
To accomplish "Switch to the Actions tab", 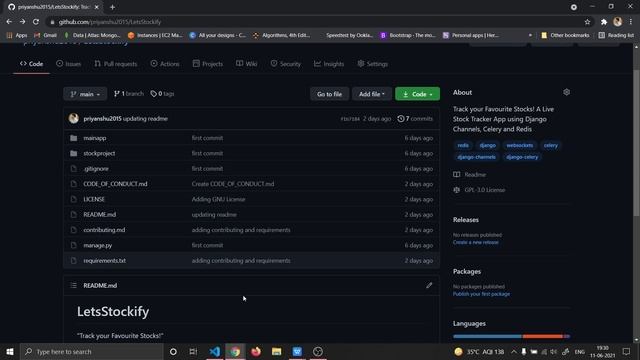I will click(x=165, y=64).
